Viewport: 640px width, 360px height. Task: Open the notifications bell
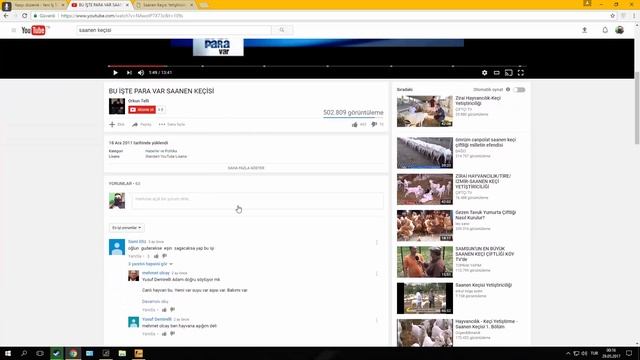click(605, 30)
